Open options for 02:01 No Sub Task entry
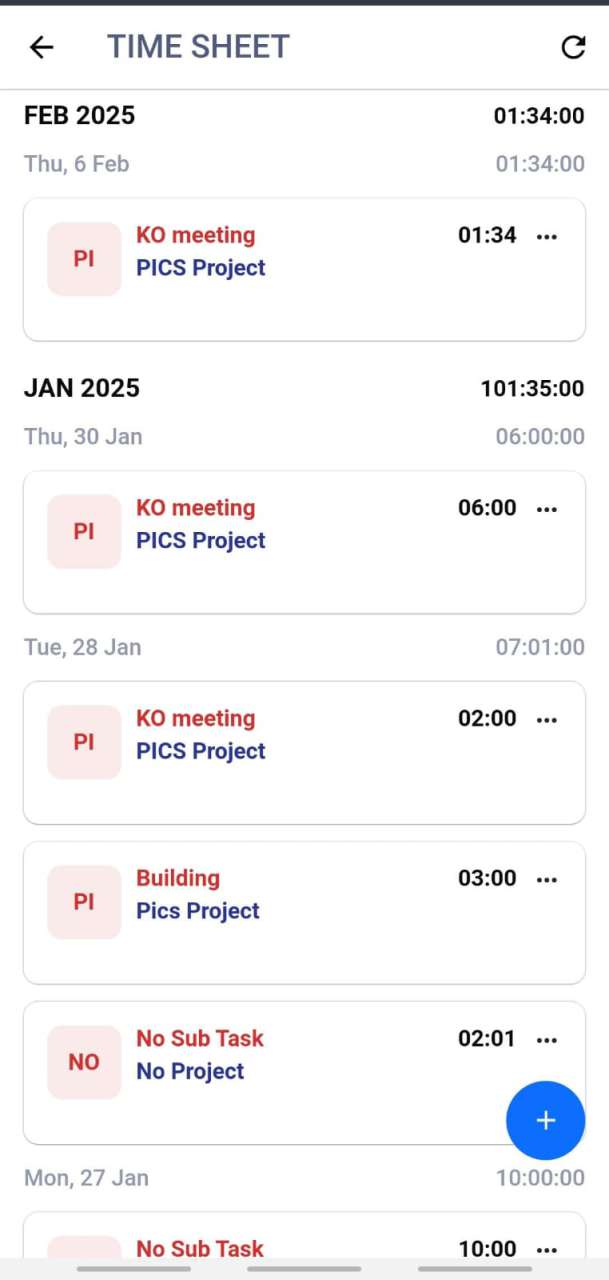The width and height of the screenshot is (609, 1280). click(547, 1039)
